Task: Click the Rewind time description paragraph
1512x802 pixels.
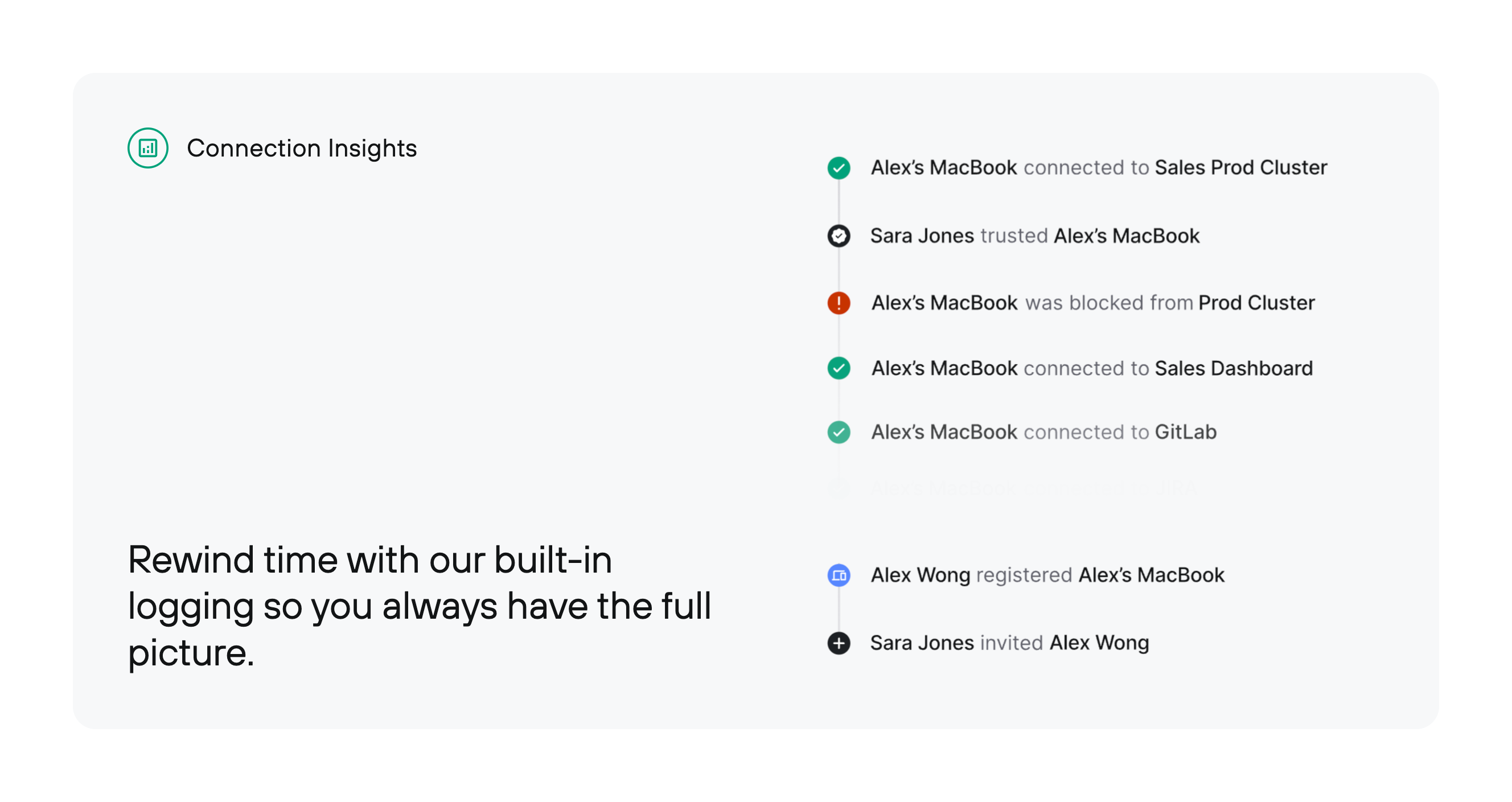Action: coord(420,606)
